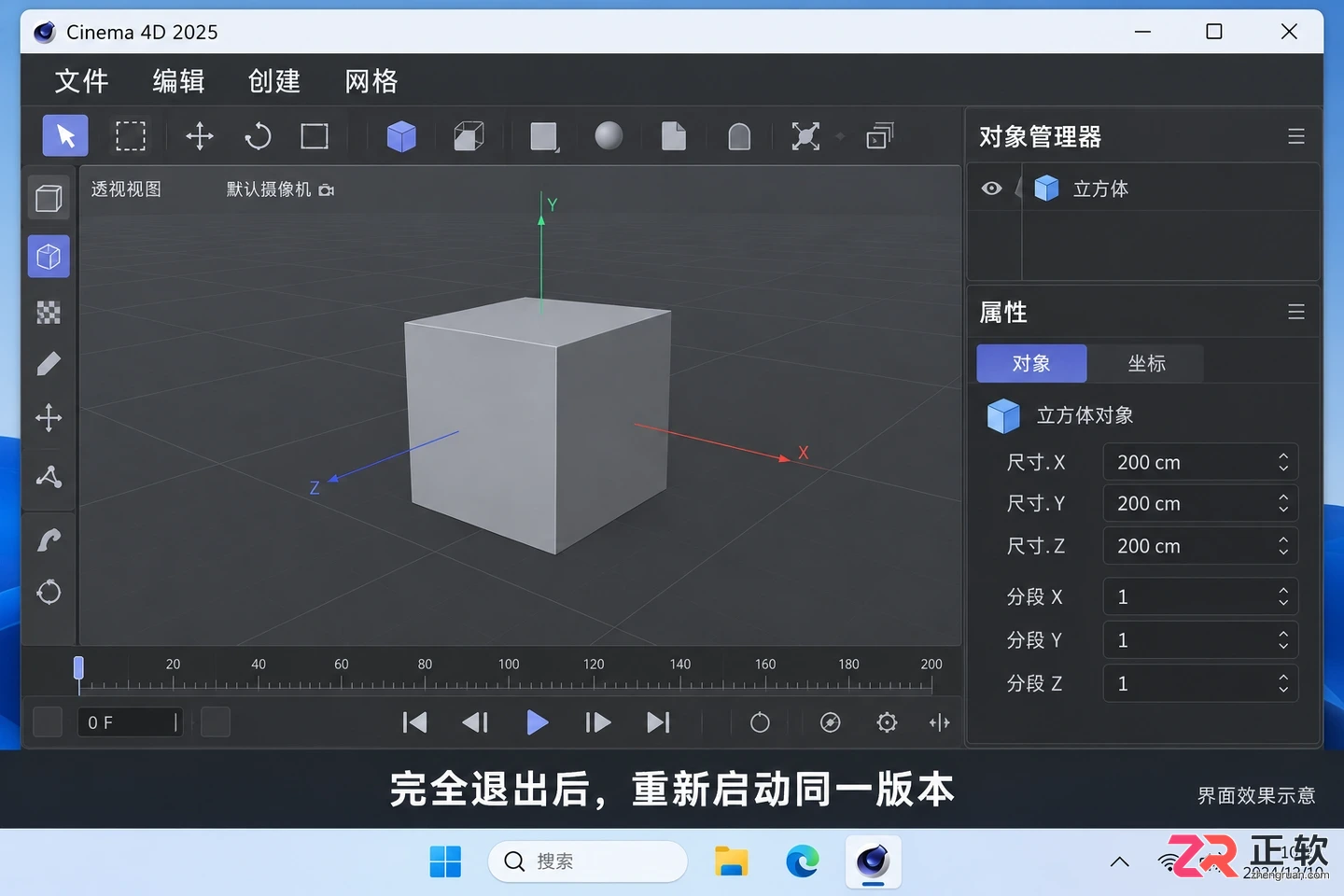This screenshot has width=1344, height=896.
Task: Select 立方体 in object manager
Action: tap(1100, 189)
